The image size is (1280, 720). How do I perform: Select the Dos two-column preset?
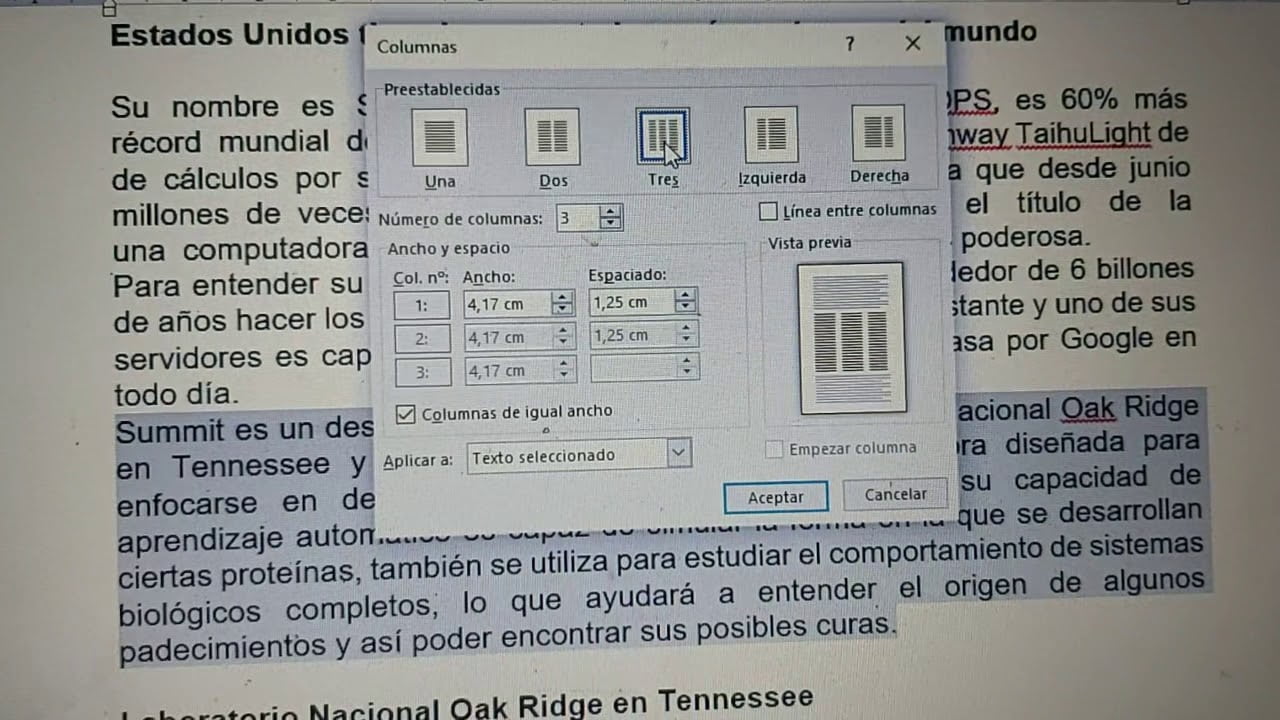[x=551, y=136]
